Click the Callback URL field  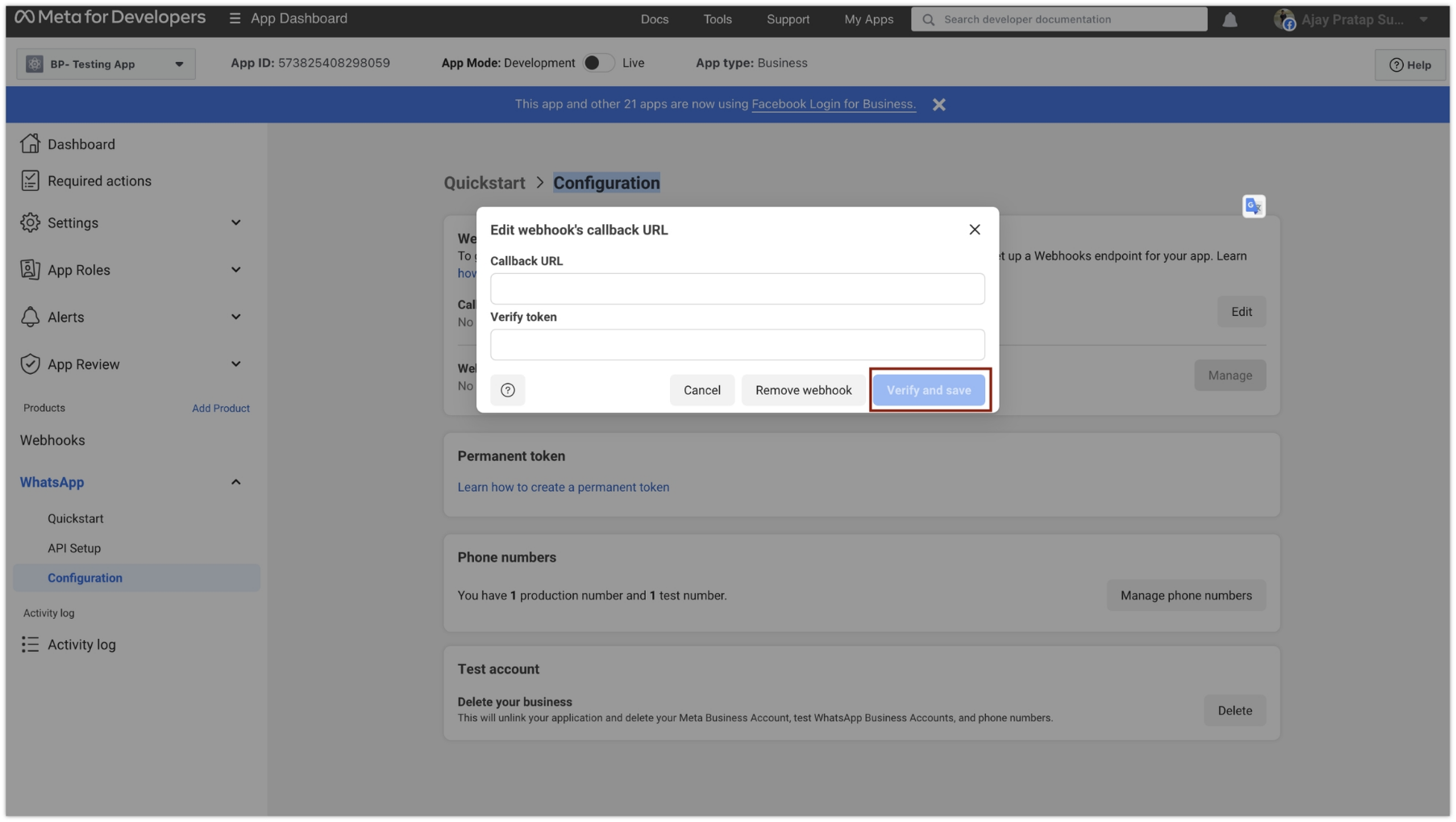pos(737,289)
